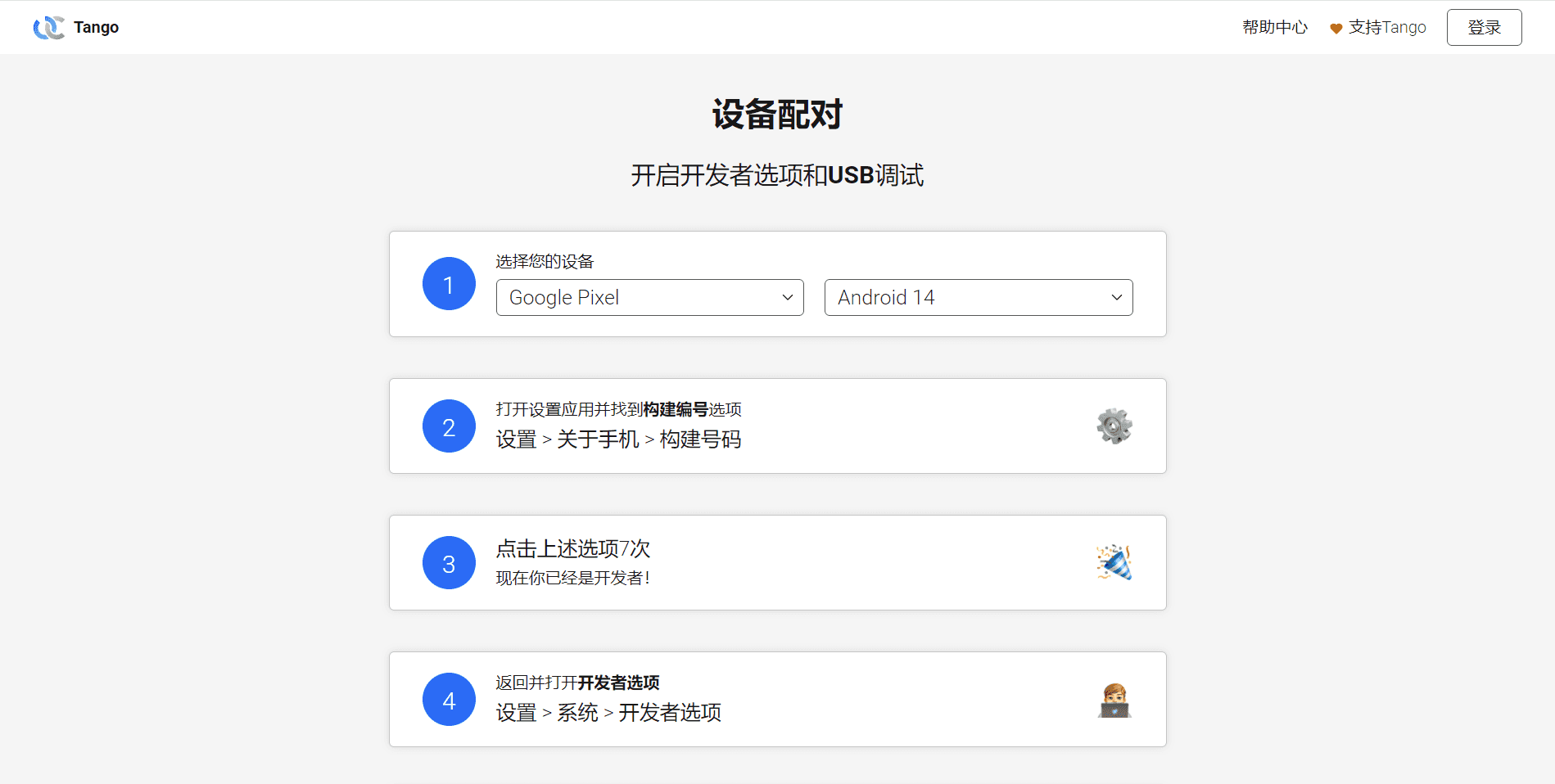This screenshot has height=784, width=1555.
Task: Click the Tango logo icon
Action: [x=49, y=27]
